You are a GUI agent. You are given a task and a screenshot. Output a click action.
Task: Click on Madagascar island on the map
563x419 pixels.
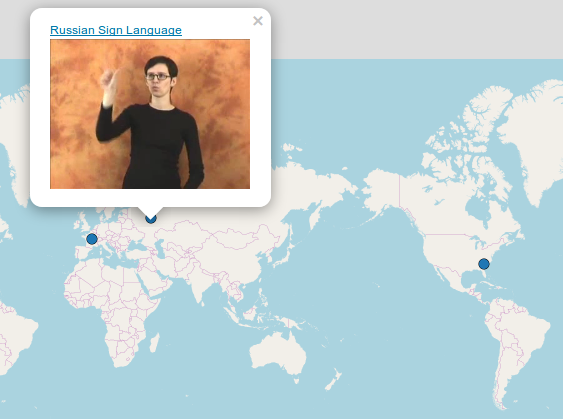(154, 343)
